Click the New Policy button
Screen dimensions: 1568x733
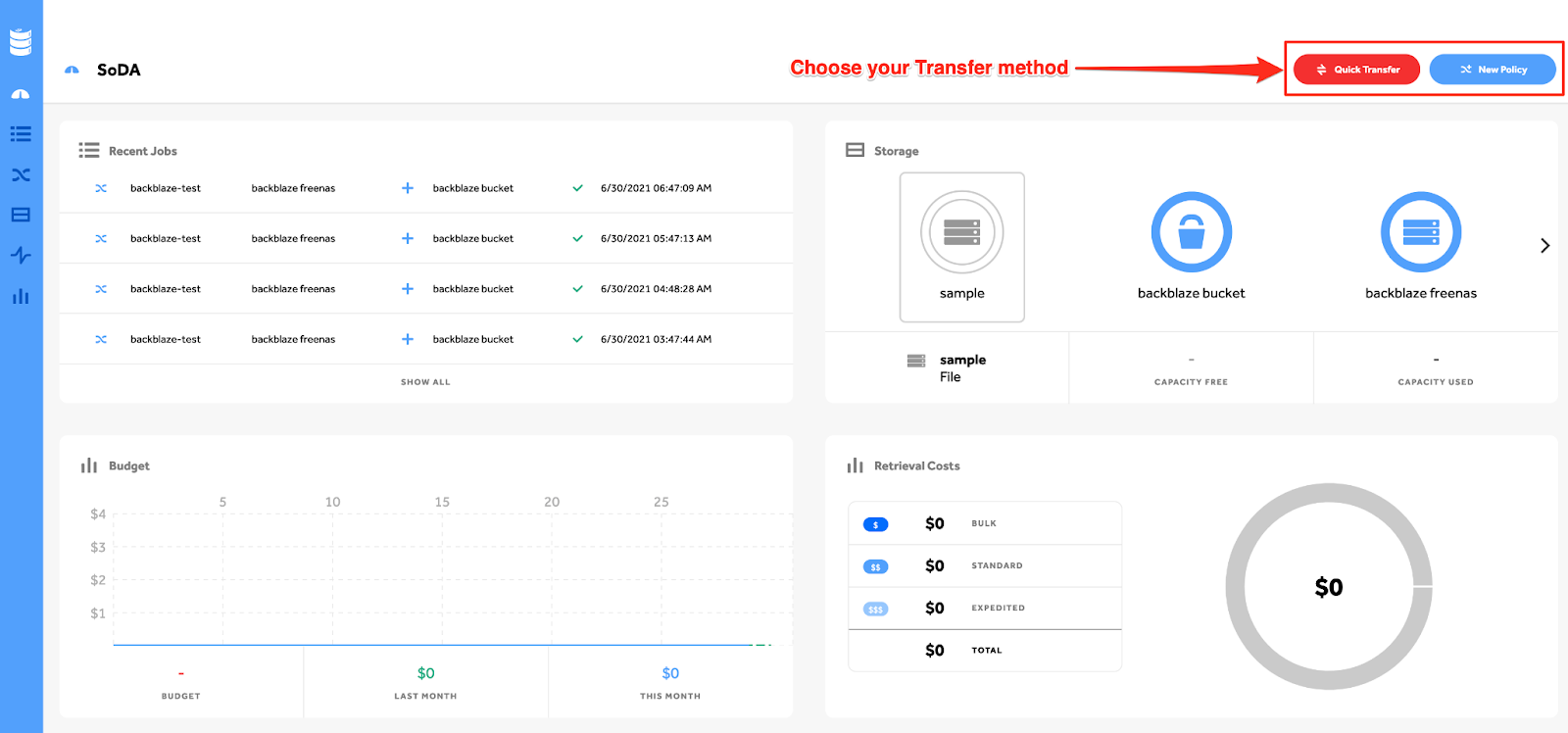(1493, 70)
